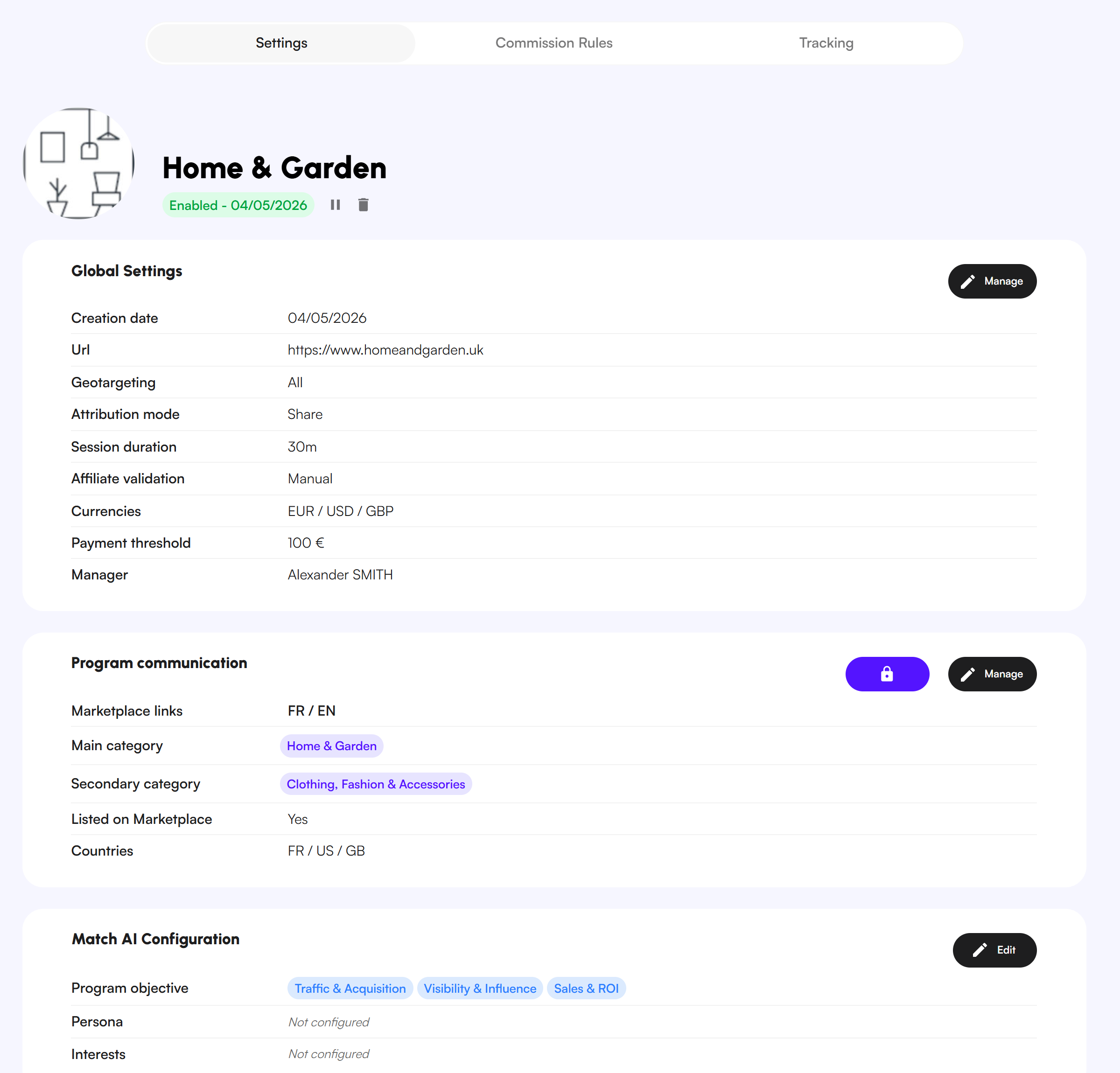Select Clothing, Fashion & Accessories tag
The image size is (1120, 1073).
pos(376,785)
